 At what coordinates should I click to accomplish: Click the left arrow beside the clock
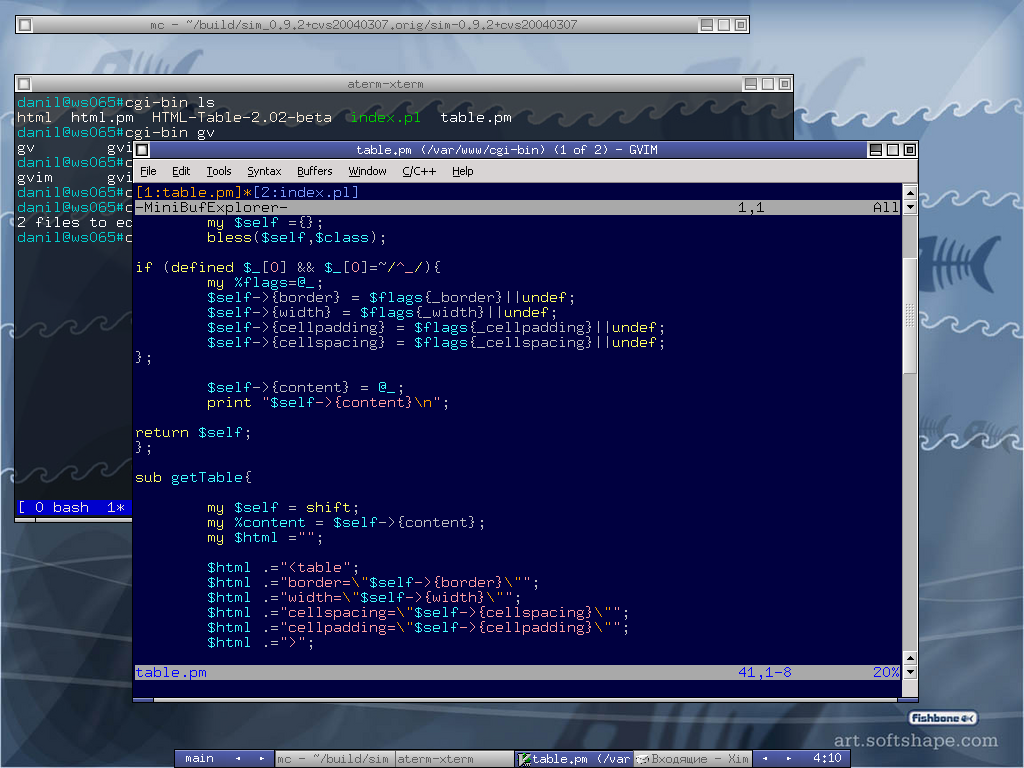click(x=765, y=758)
